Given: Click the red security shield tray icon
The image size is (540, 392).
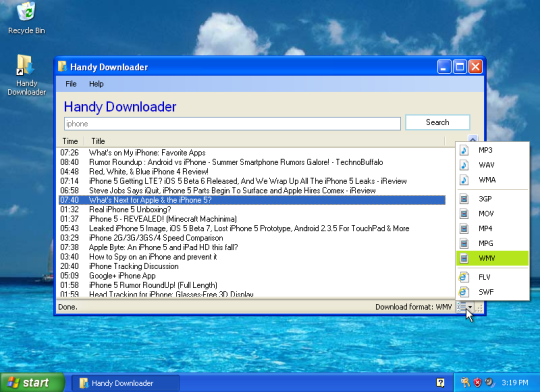Looking at the screenshot, I should 477,382.
